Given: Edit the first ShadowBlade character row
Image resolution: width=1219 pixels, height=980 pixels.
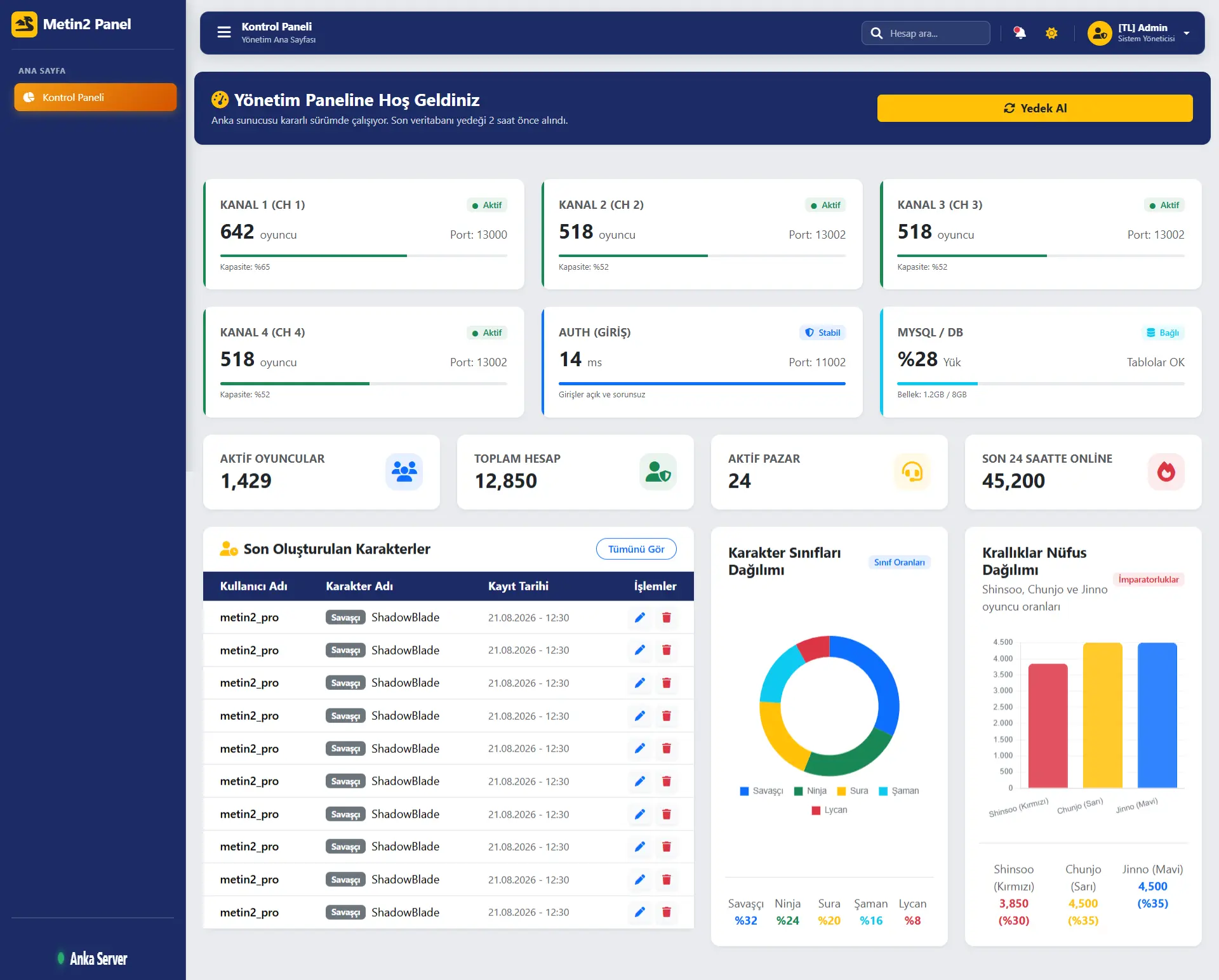Looking at the screenshot, I should point(640,618).
